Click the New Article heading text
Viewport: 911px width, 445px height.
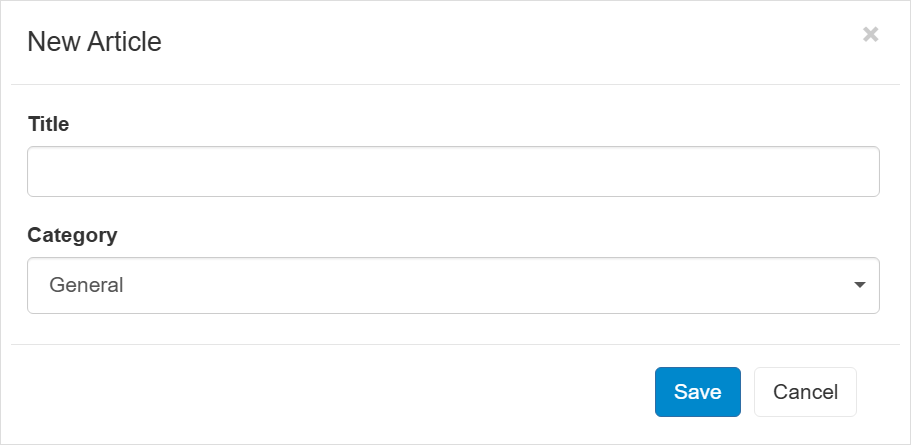coord(94,42)
